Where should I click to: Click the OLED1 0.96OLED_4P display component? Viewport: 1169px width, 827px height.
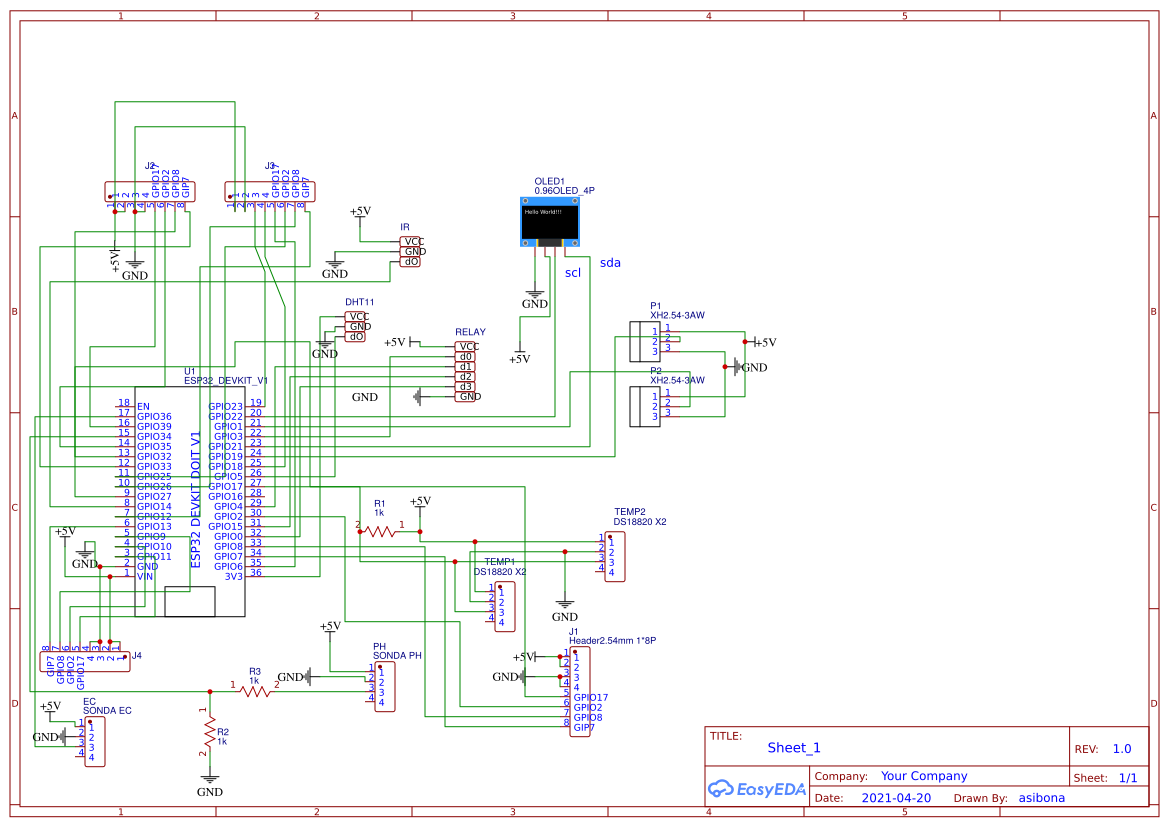[x=549, y=220]
